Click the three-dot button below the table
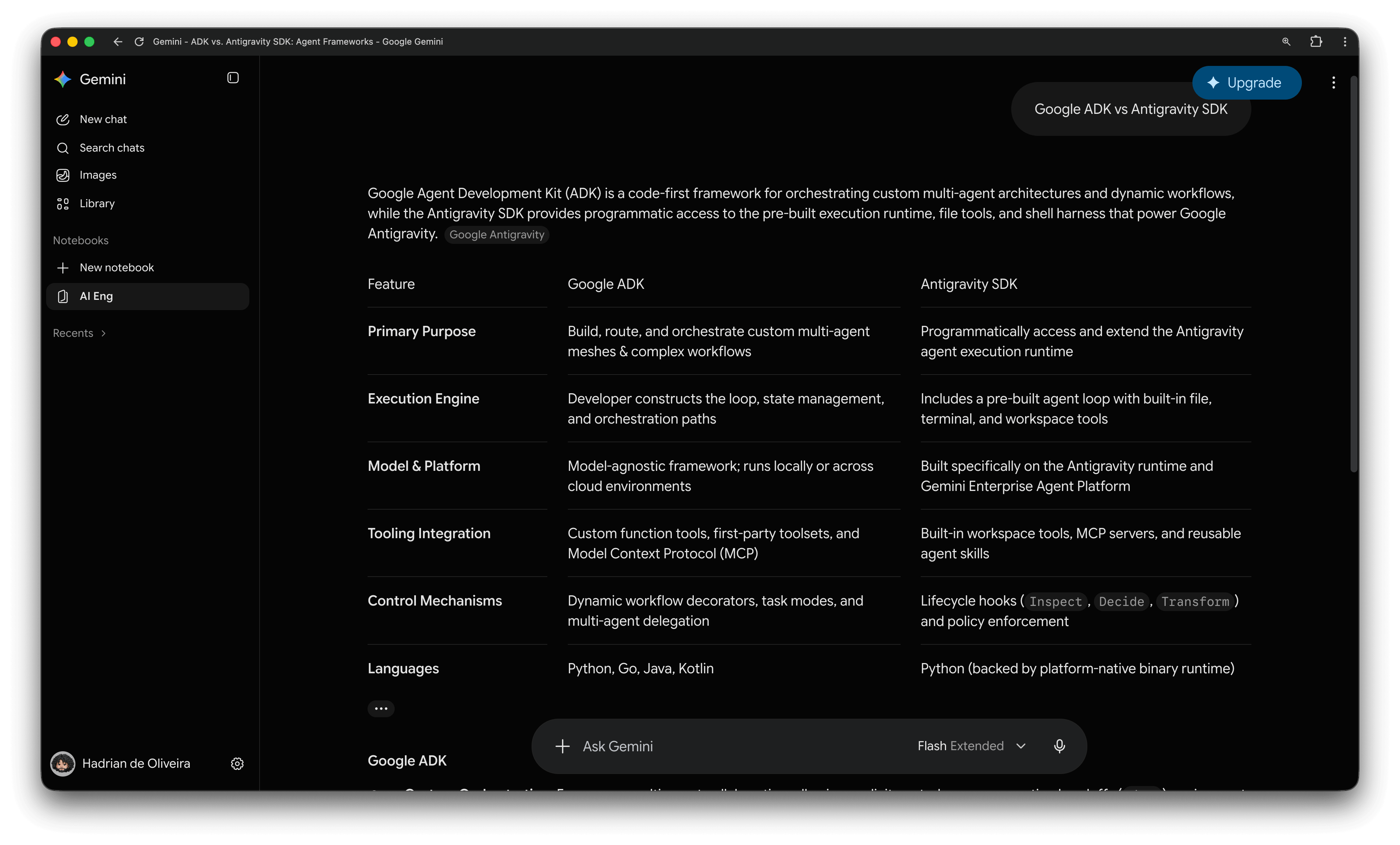The height and width of the screenshot is (845, 1400). (x=381, y=708)
